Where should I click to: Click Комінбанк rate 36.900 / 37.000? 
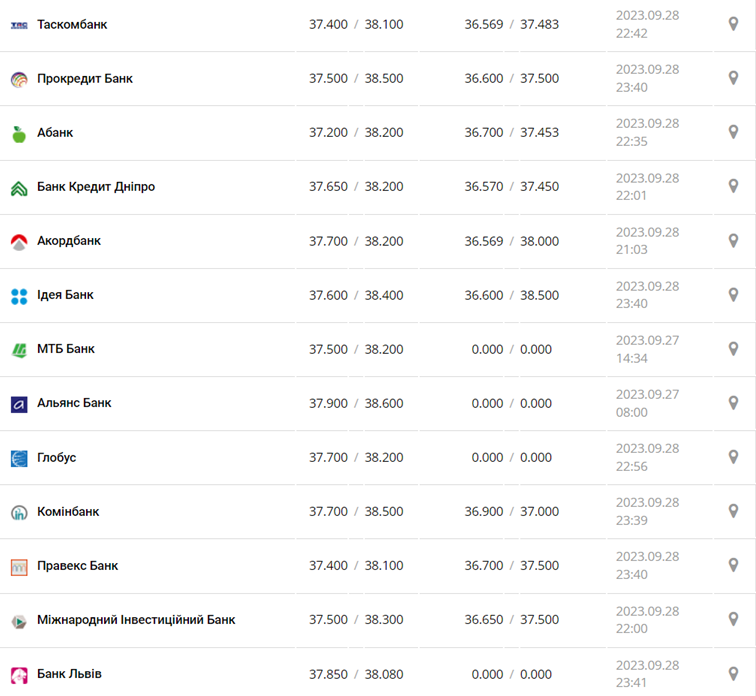click(511, 511)
